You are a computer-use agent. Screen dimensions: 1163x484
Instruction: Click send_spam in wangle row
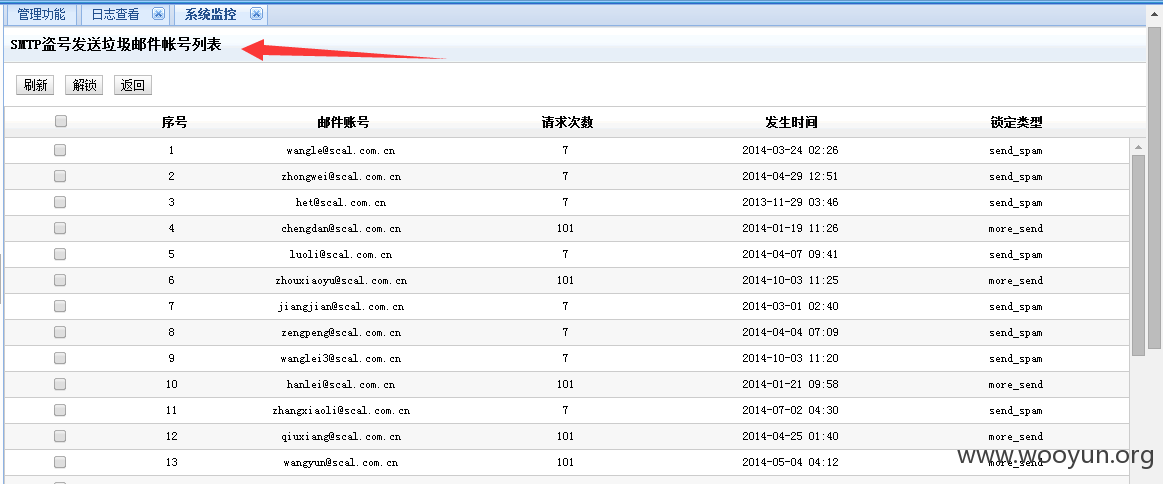pyautogui.click(x=1015, y=150)
